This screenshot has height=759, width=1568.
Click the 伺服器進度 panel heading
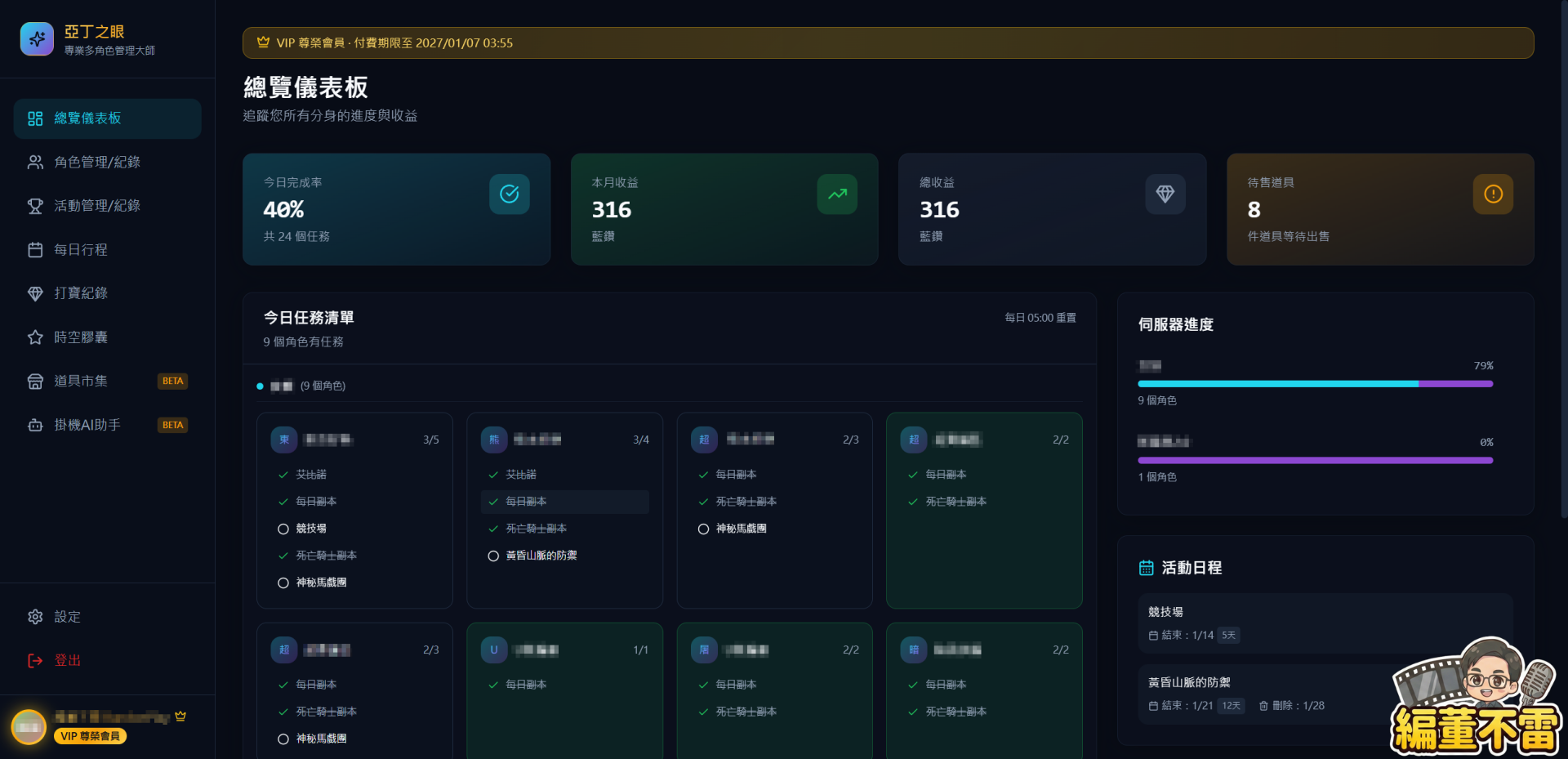click(1175, 324)
